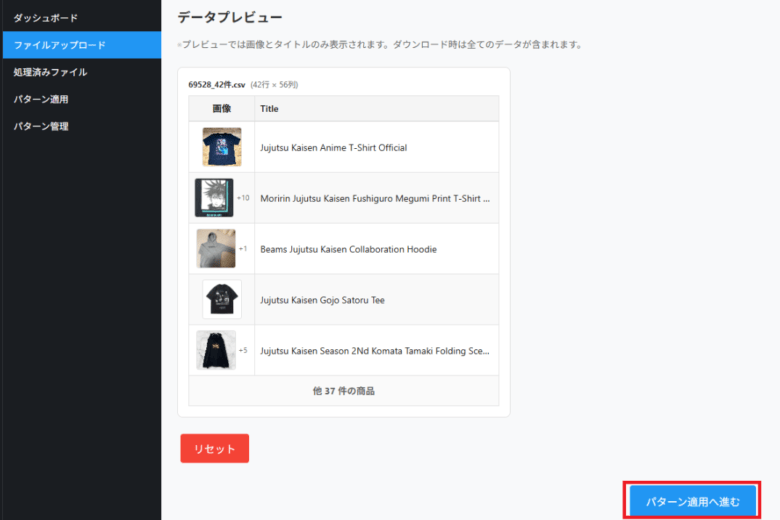This screenshot has width=780, height=520.
Task: Open the ダッシュボード sidebar item
Action: pyautogui.click(x=45, y=18)
